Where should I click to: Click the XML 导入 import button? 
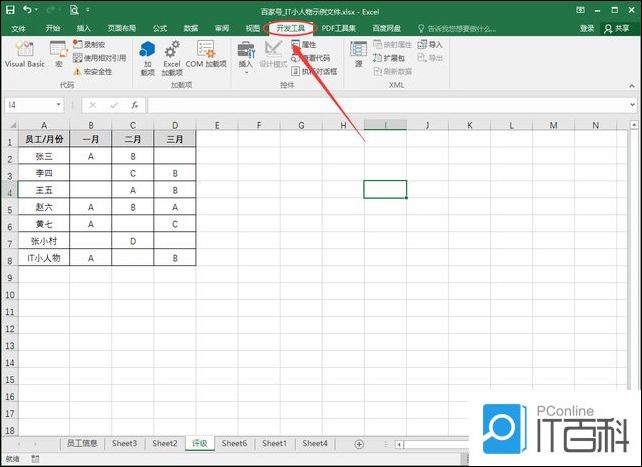(x=430, y=44)
